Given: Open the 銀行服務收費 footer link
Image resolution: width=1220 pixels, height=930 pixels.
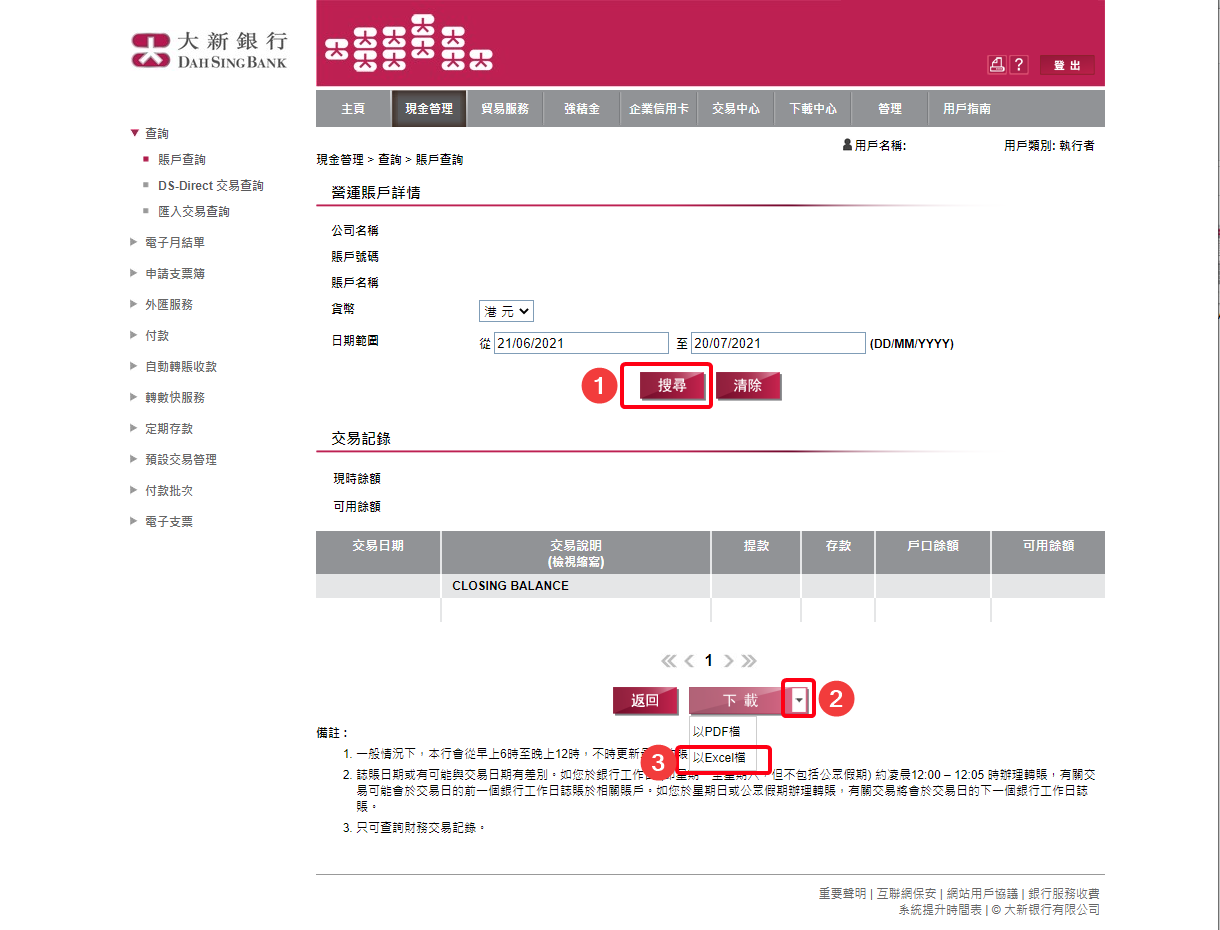Looking at the screenshot, I should pos(1064,894).
